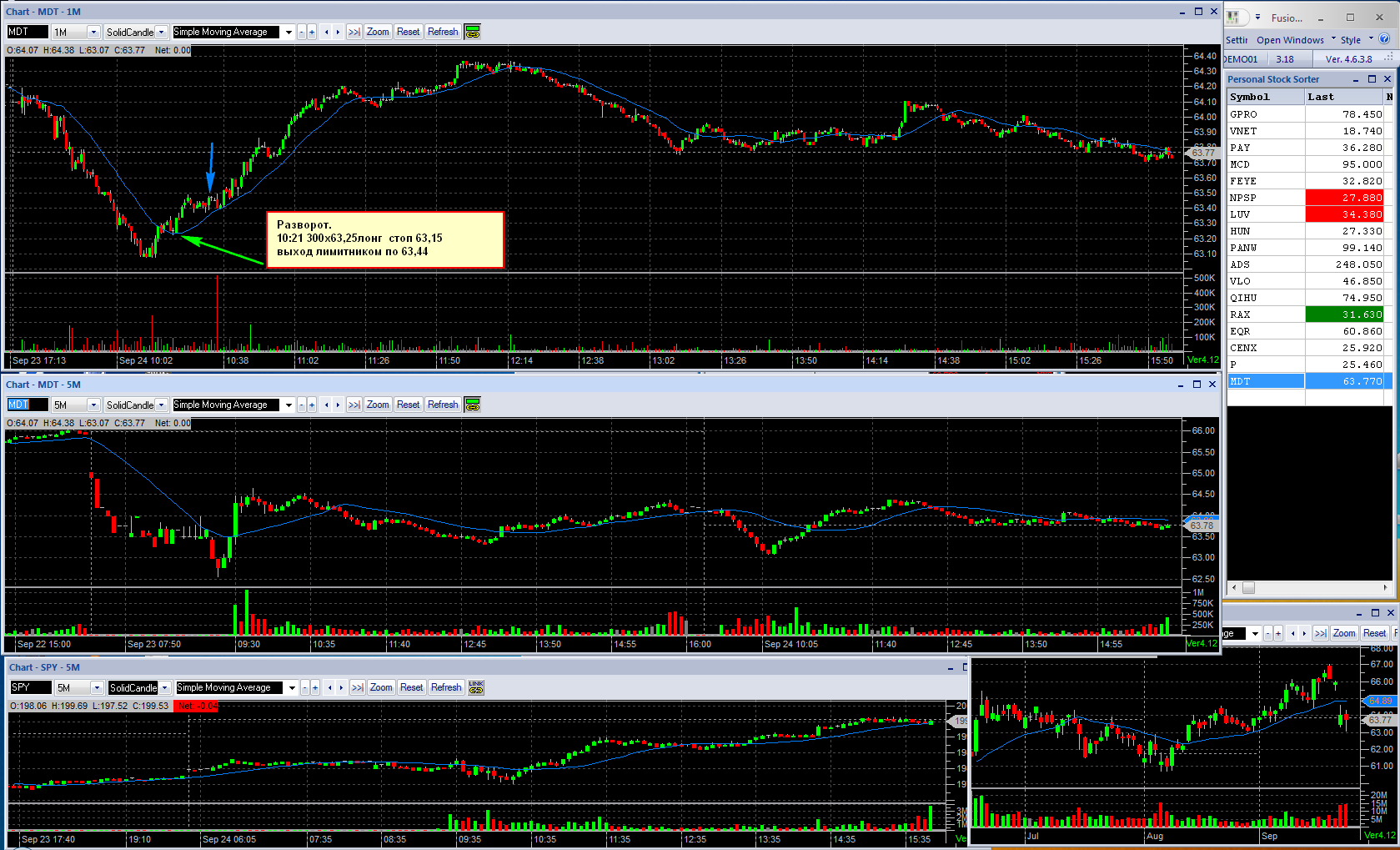Open SolidCandle style dropdown in MDT 1M chart

[162, 32]
